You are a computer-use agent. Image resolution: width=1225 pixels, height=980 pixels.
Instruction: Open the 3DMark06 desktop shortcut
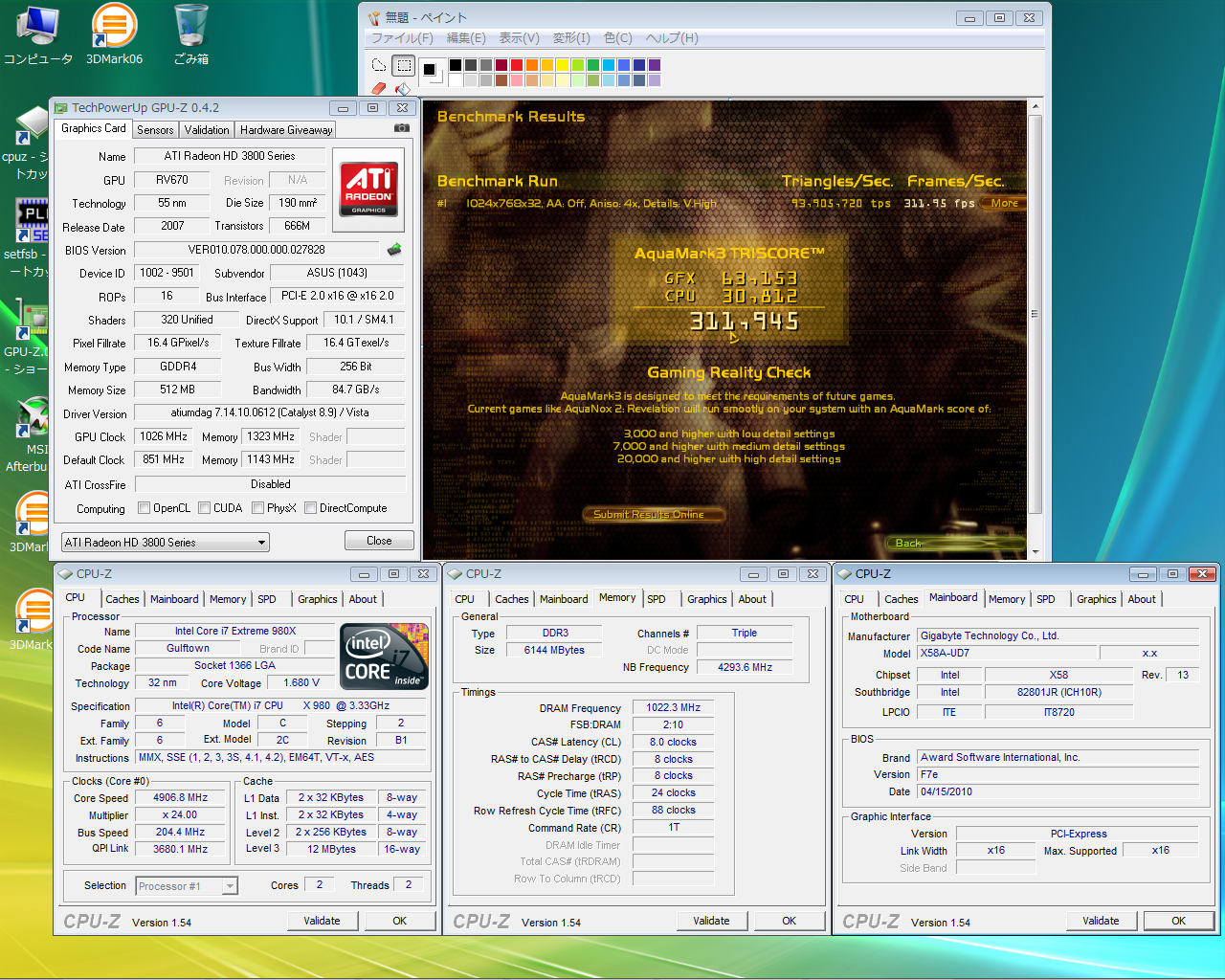(114, 35)
